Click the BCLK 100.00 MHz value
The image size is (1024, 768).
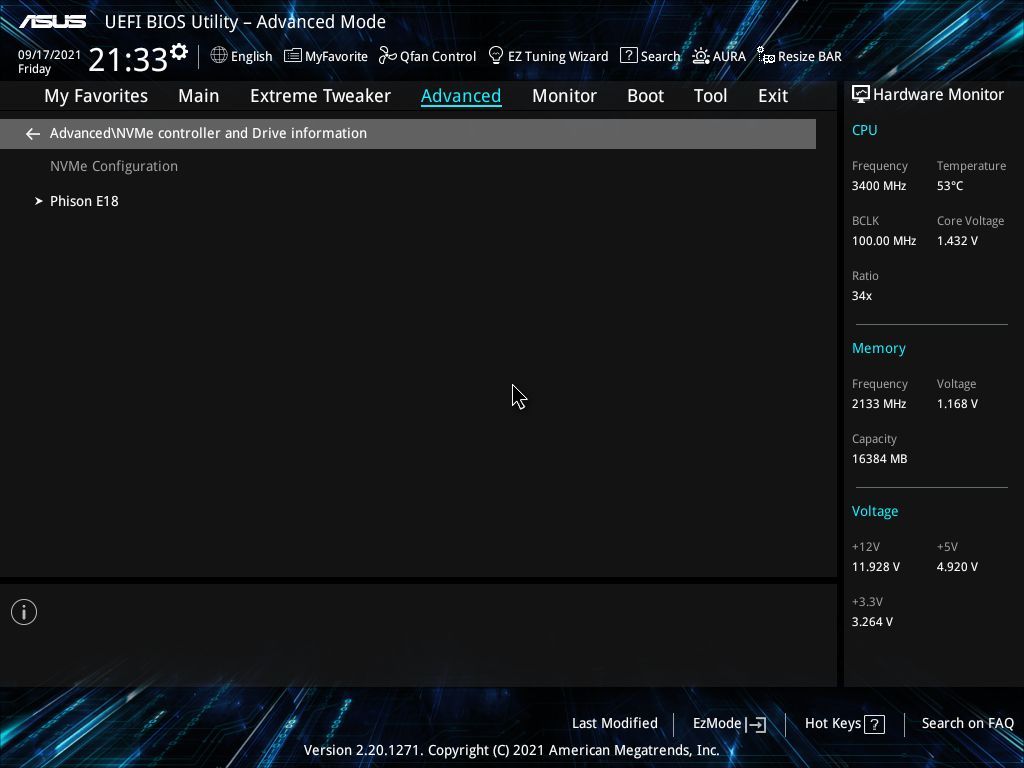[x=884, y=241]
